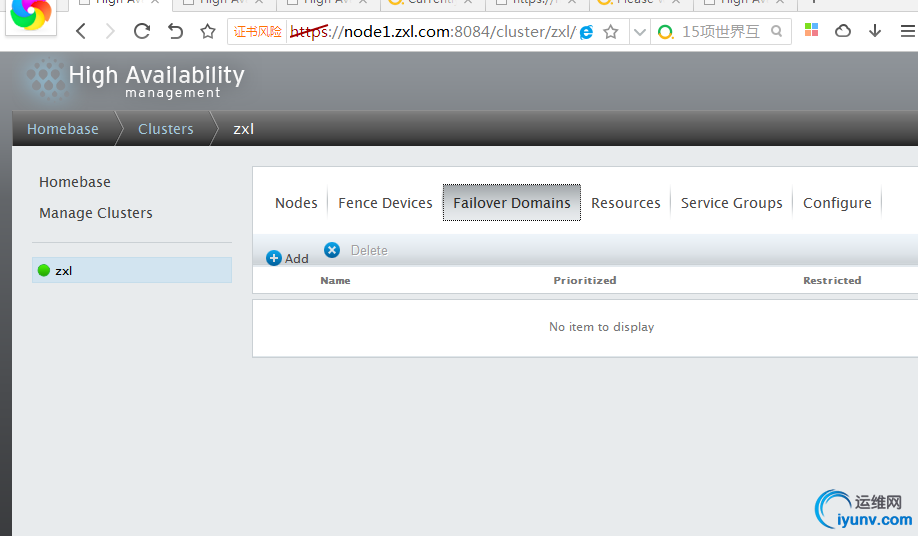Open Homebase in the left sidebar
The height and width of the screenshot is (536, 918).
(75, 182)
